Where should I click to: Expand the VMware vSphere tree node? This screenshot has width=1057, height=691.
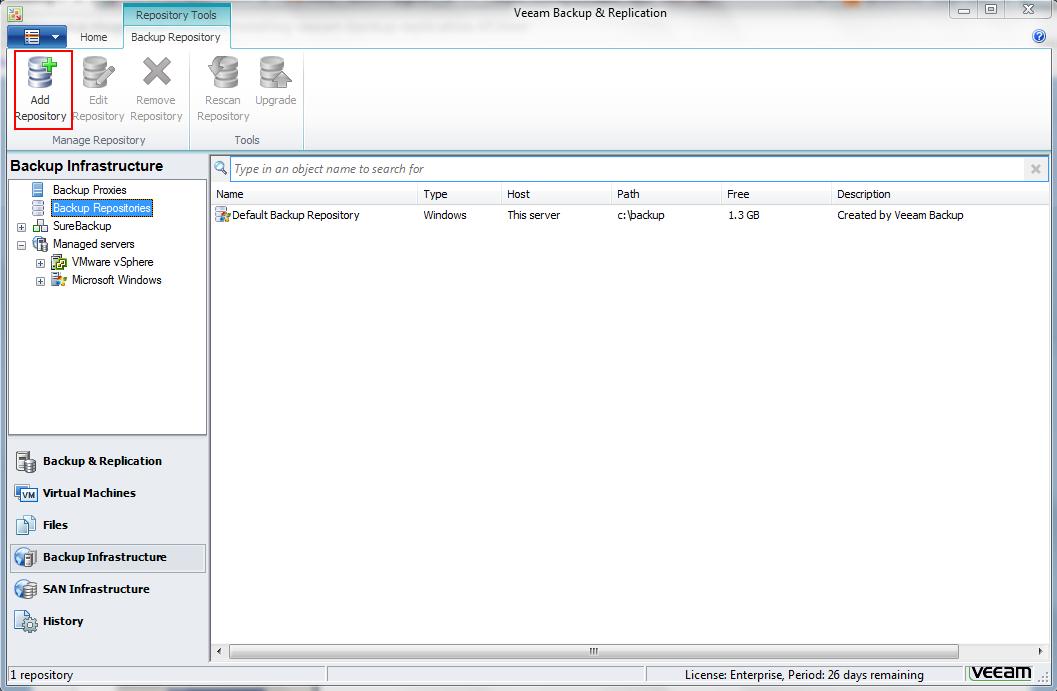tap(40, 262)
